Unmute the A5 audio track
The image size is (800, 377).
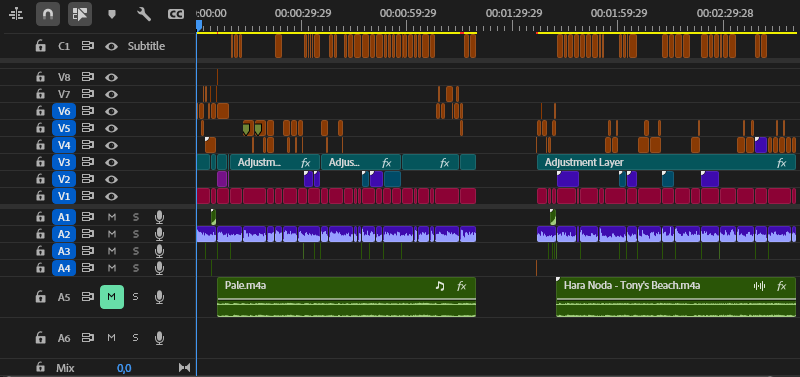[112, 297]
